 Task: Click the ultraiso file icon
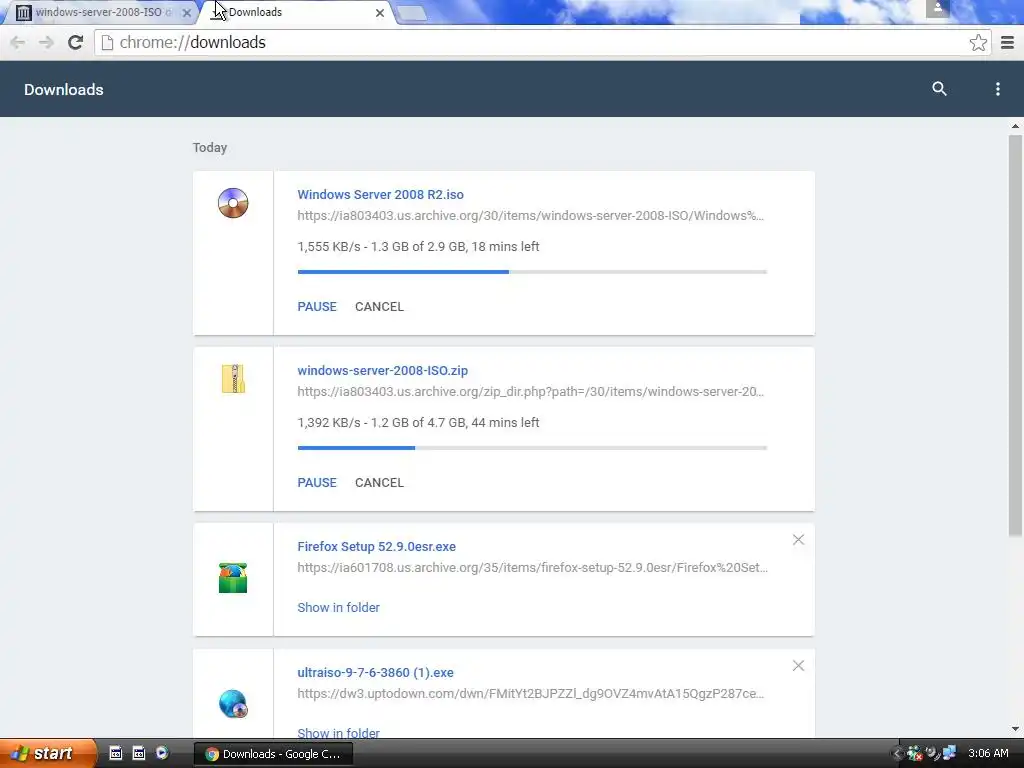(x=233, y=704)
